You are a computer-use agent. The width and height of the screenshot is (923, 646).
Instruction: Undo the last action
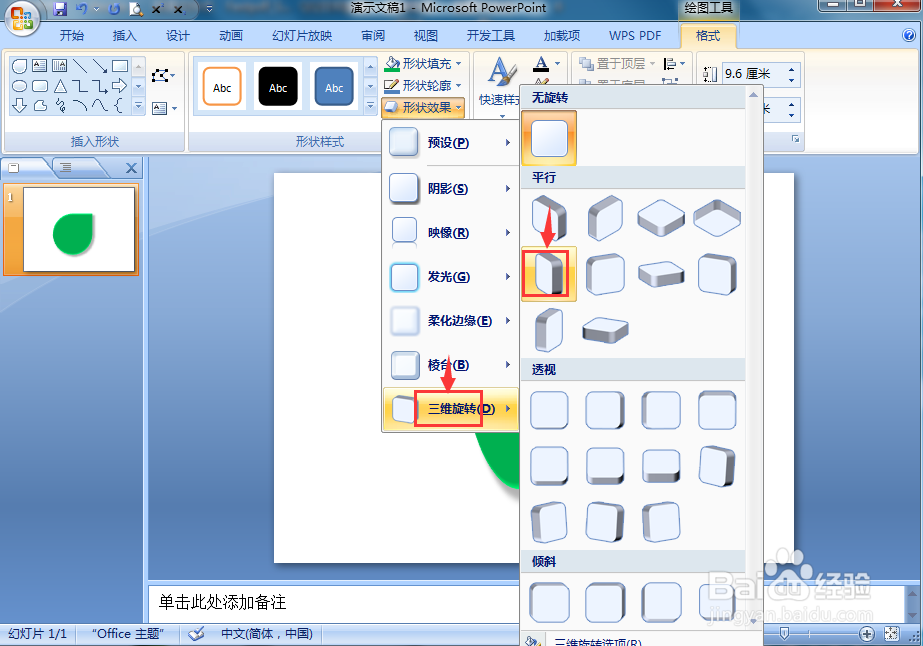click(81, 9)
